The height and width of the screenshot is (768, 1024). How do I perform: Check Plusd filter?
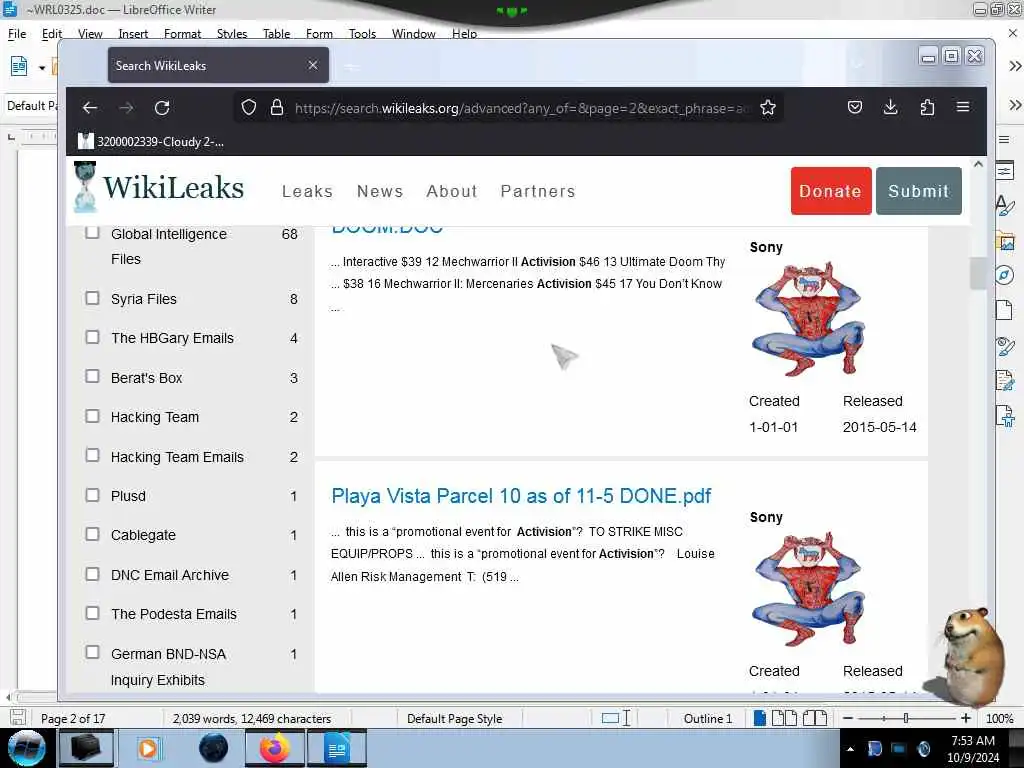pyautogui.click(x=92, y=495)
